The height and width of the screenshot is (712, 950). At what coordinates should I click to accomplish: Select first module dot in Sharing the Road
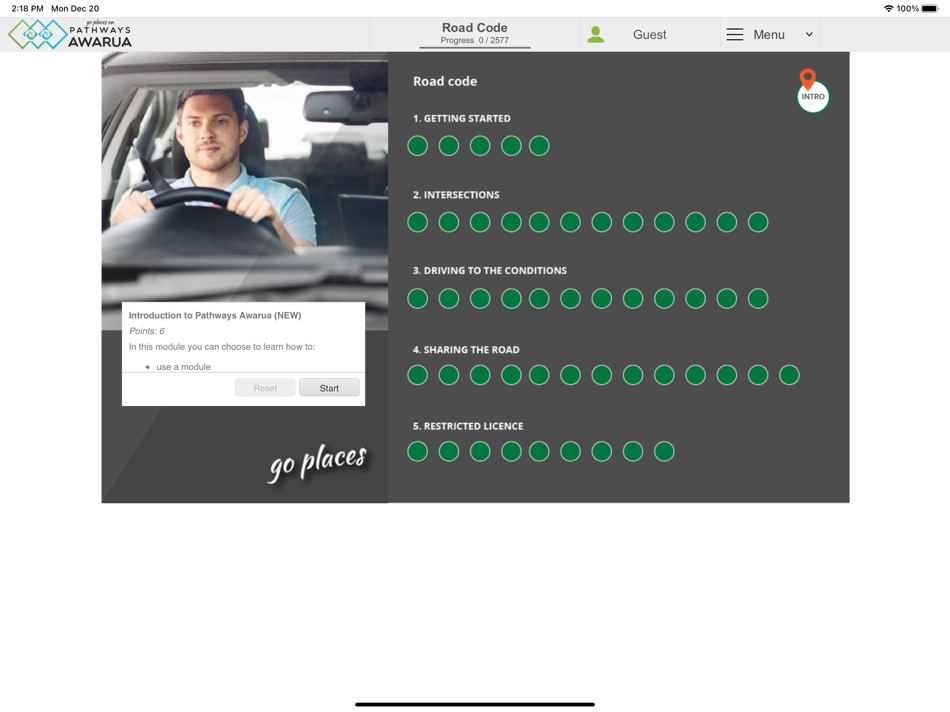click(417, 375)
